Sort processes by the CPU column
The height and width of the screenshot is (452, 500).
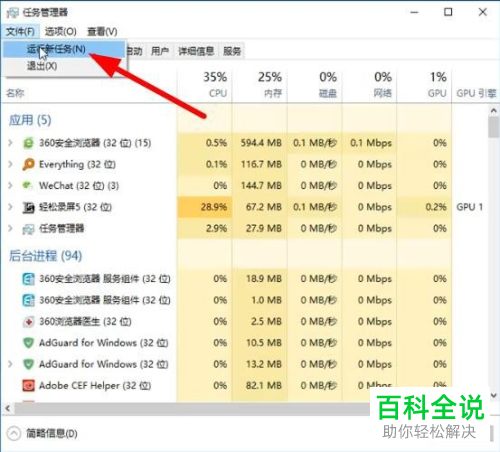(205, 85)
